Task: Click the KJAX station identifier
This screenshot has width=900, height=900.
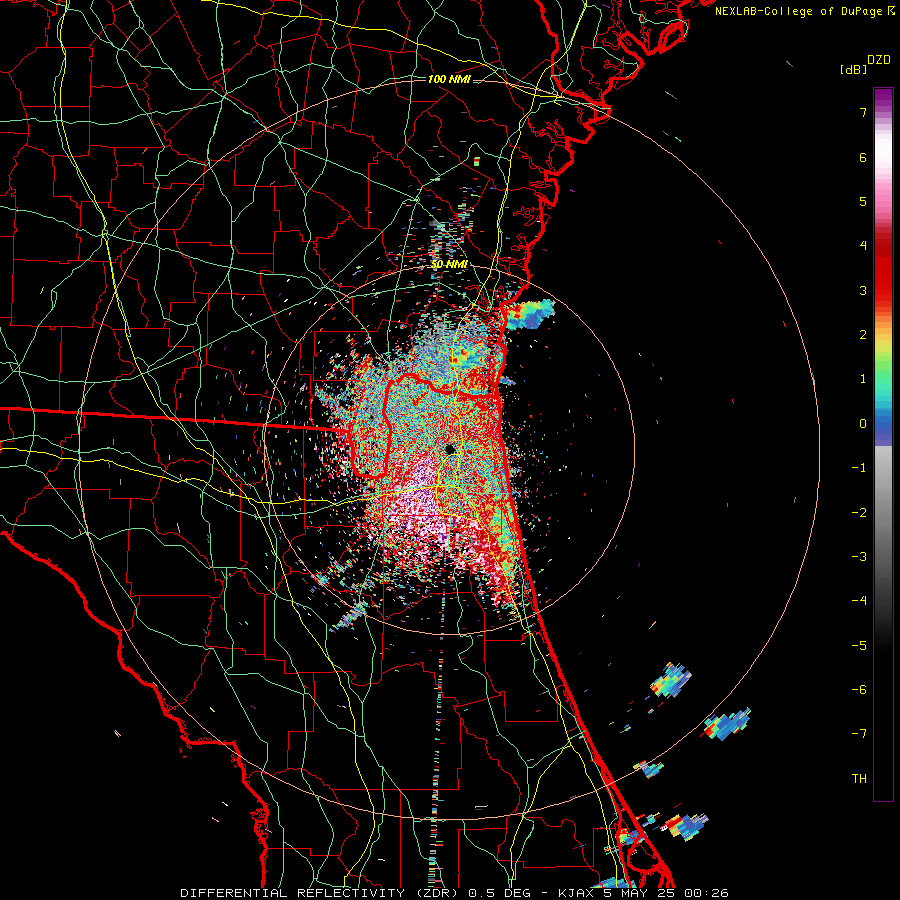Action: click(x=577, y=893)
